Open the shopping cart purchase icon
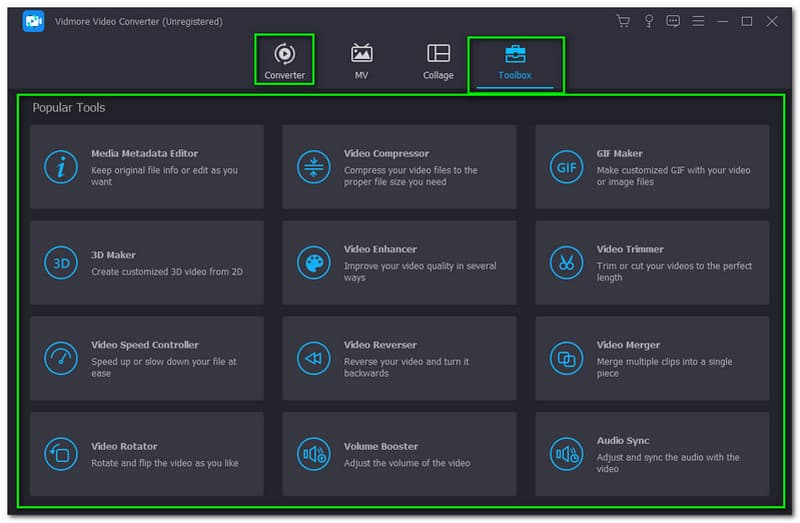The width and height of the screenshot is (800, 523). 623,21
